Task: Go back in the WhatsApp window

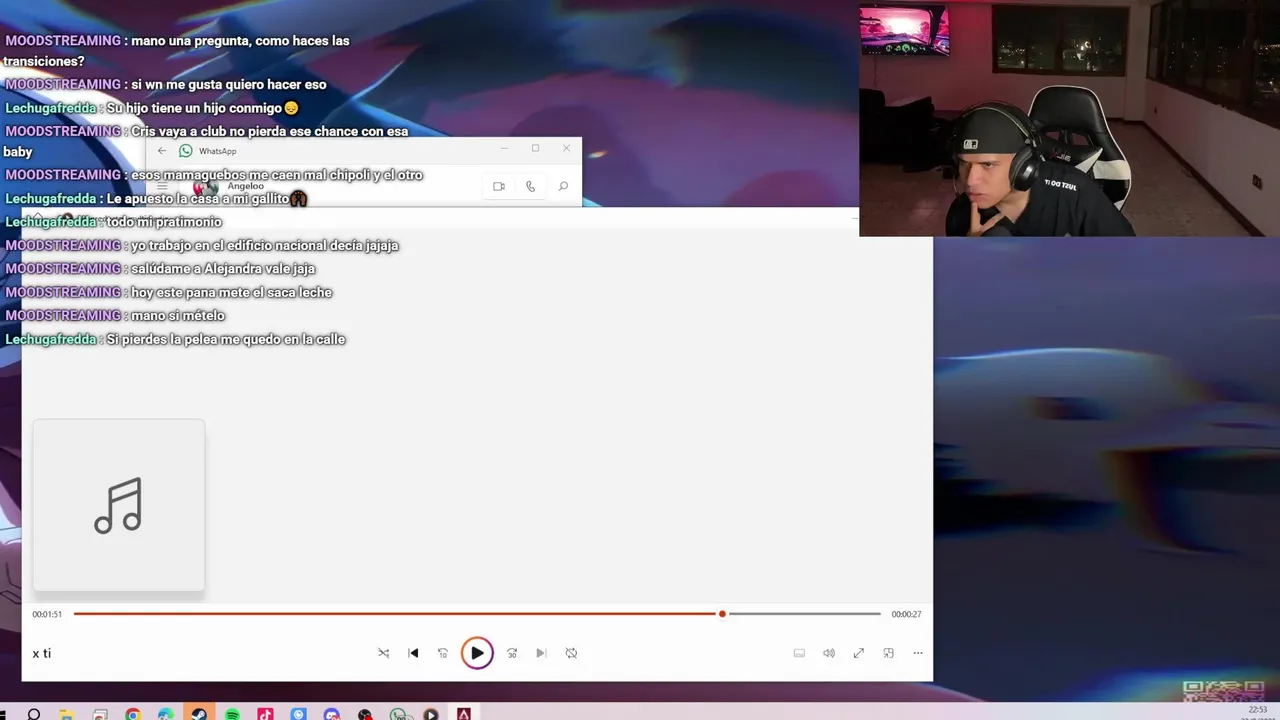Action: (162, 151)
